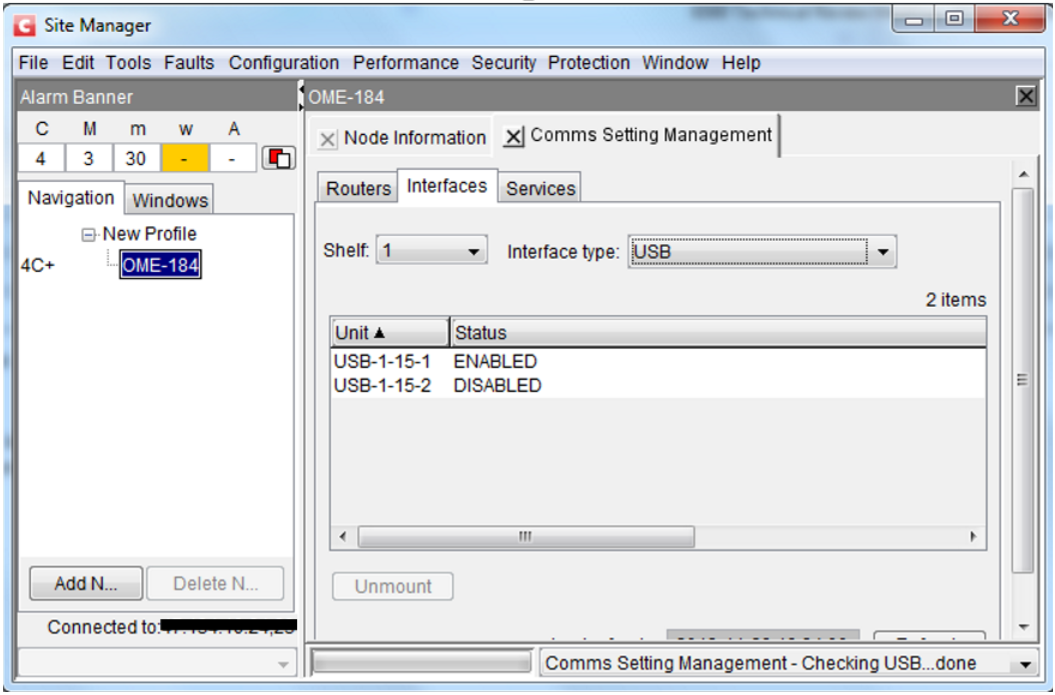Click the horizontal scrollbar in the interfaces table
The image size is (1055, 695).
click(525, 537)
